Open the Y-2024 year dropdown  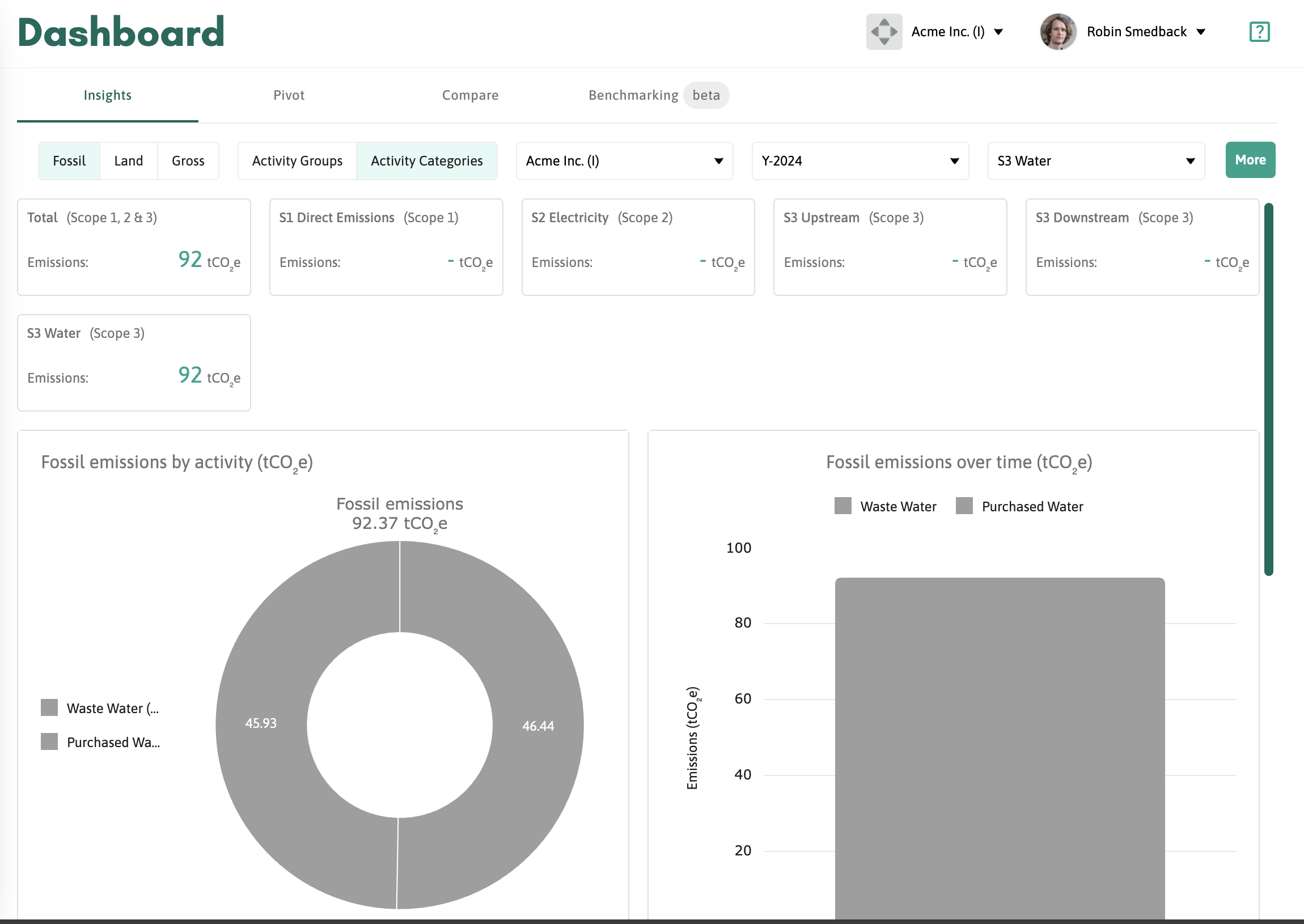(860, 161)
